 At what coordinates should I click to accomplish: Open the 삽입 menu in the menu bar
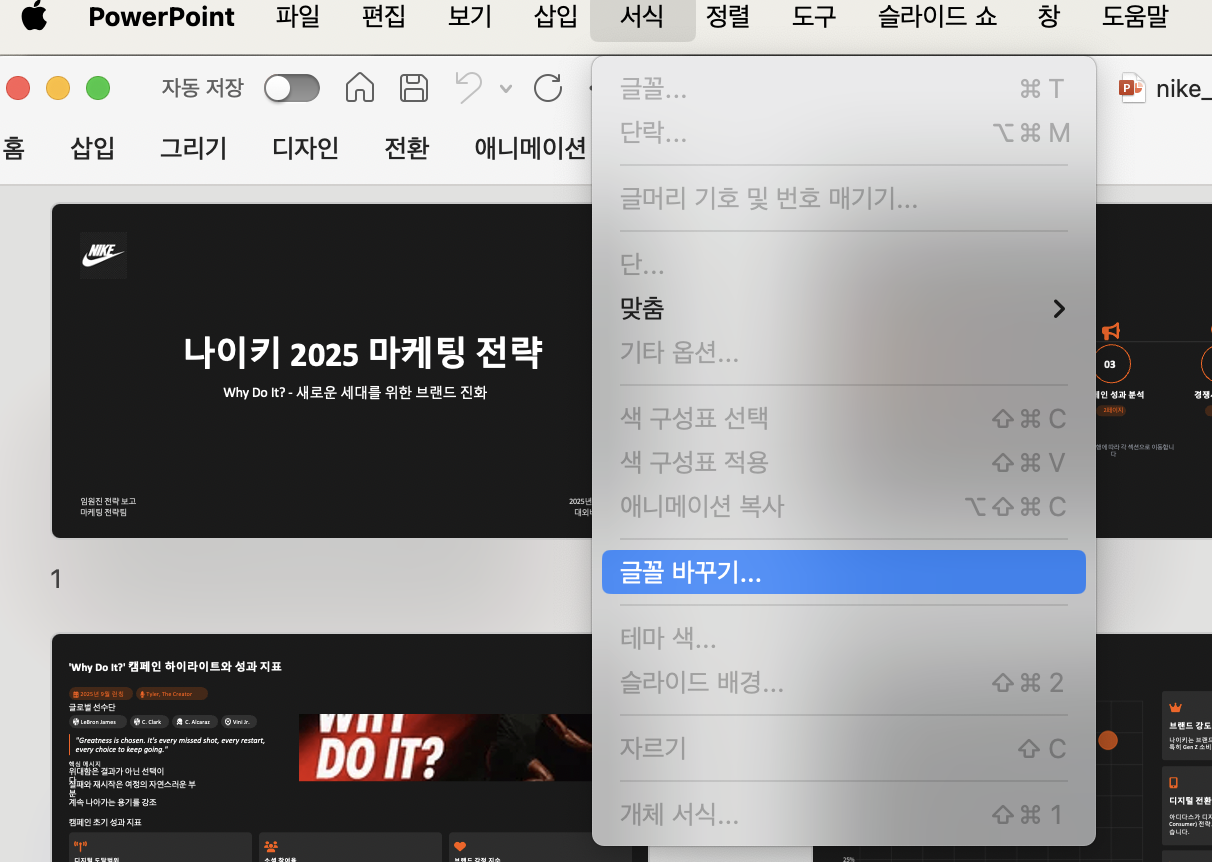point(556,17)
